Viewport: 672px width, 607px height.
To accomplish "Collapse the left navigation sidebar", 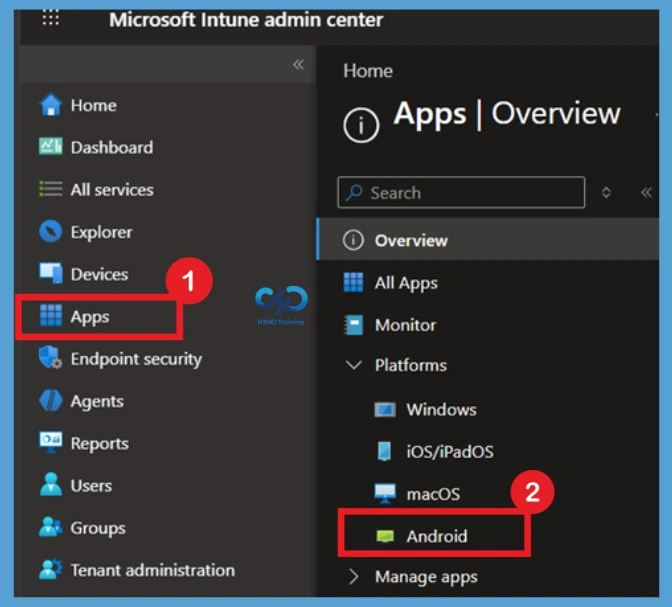I will click(x=298, y=65).
